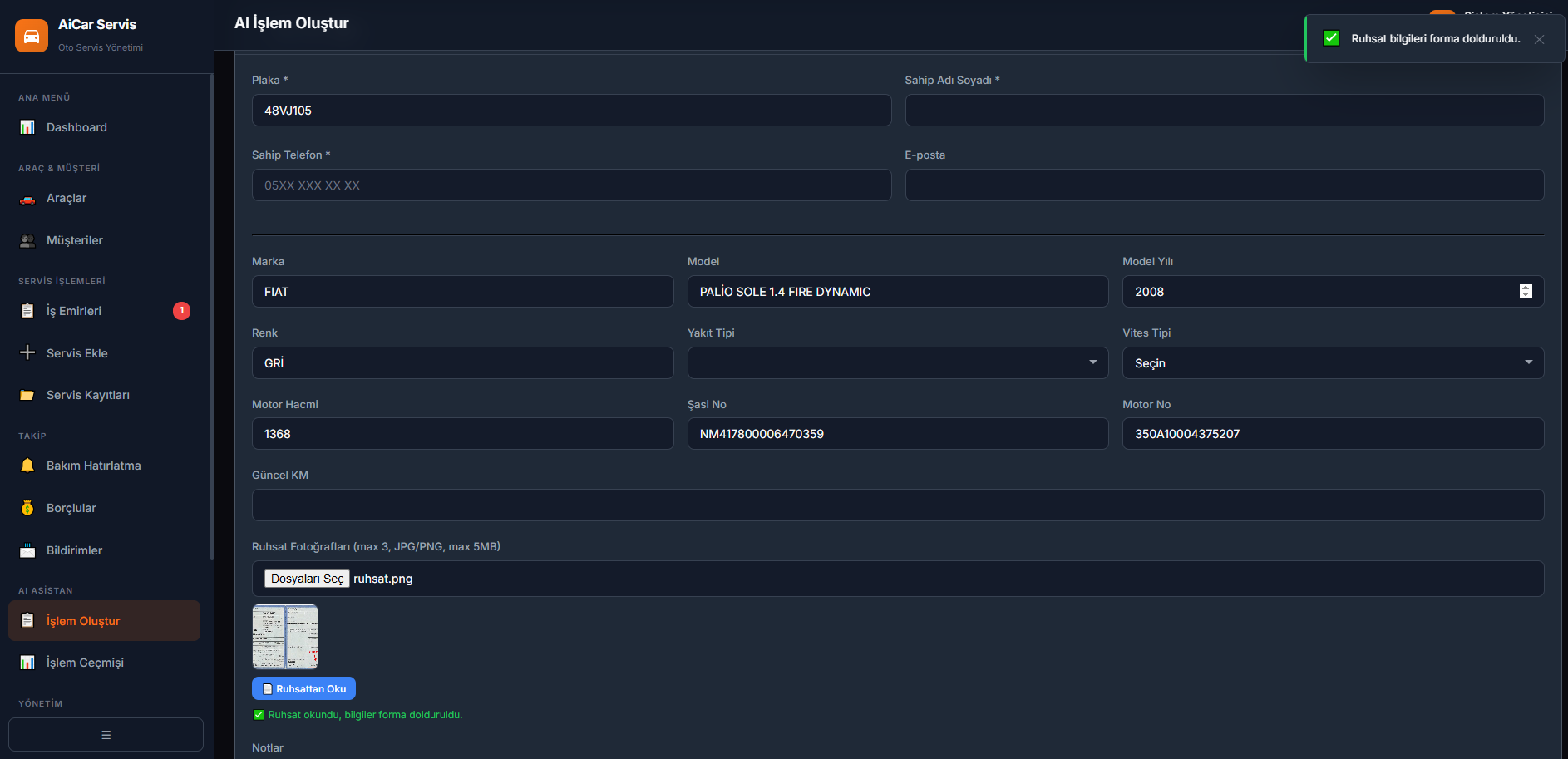Focus the Güncel KM input field
The height and width of the screenshot is (759, 1568).
[898, 505]
